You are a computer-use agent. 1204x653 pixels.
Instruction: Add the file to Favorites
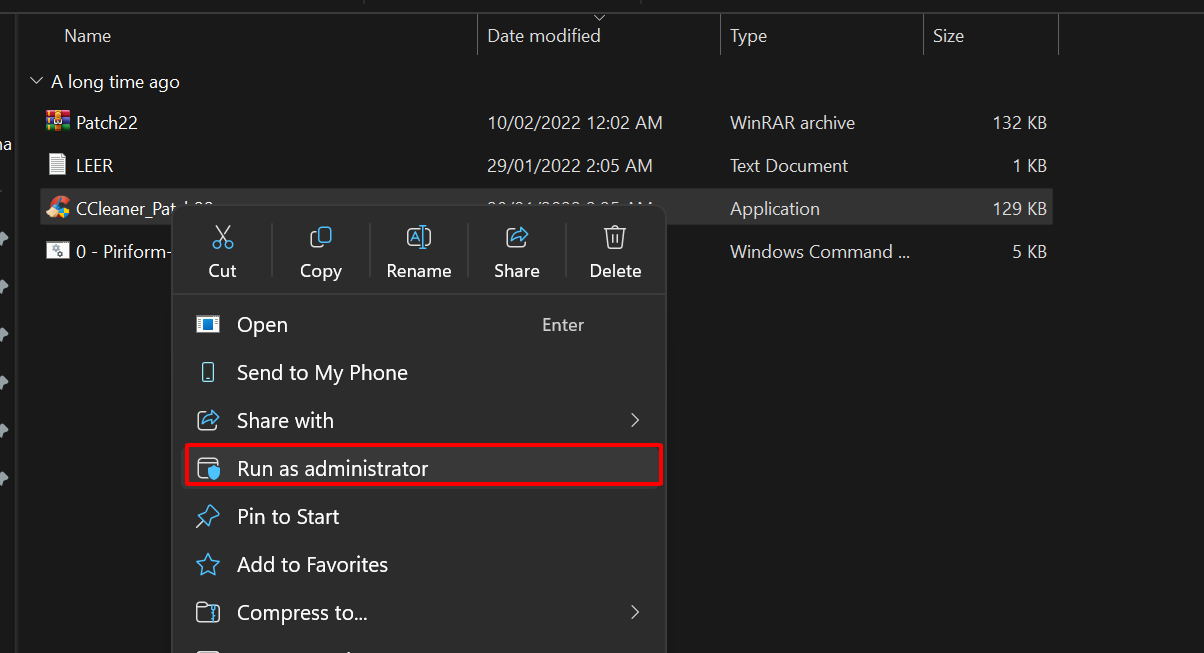(312, 565)
